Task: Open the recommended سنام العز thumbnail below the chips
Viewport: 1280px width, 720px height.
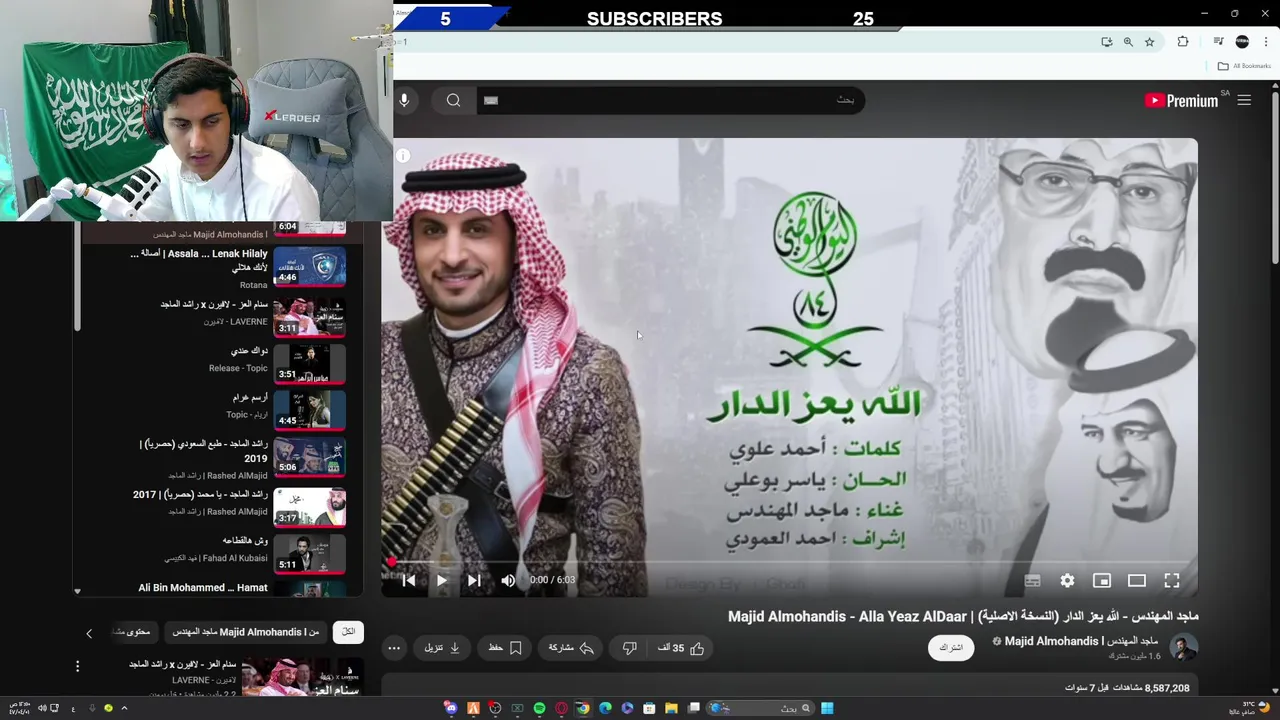Action: pos(302,676)
